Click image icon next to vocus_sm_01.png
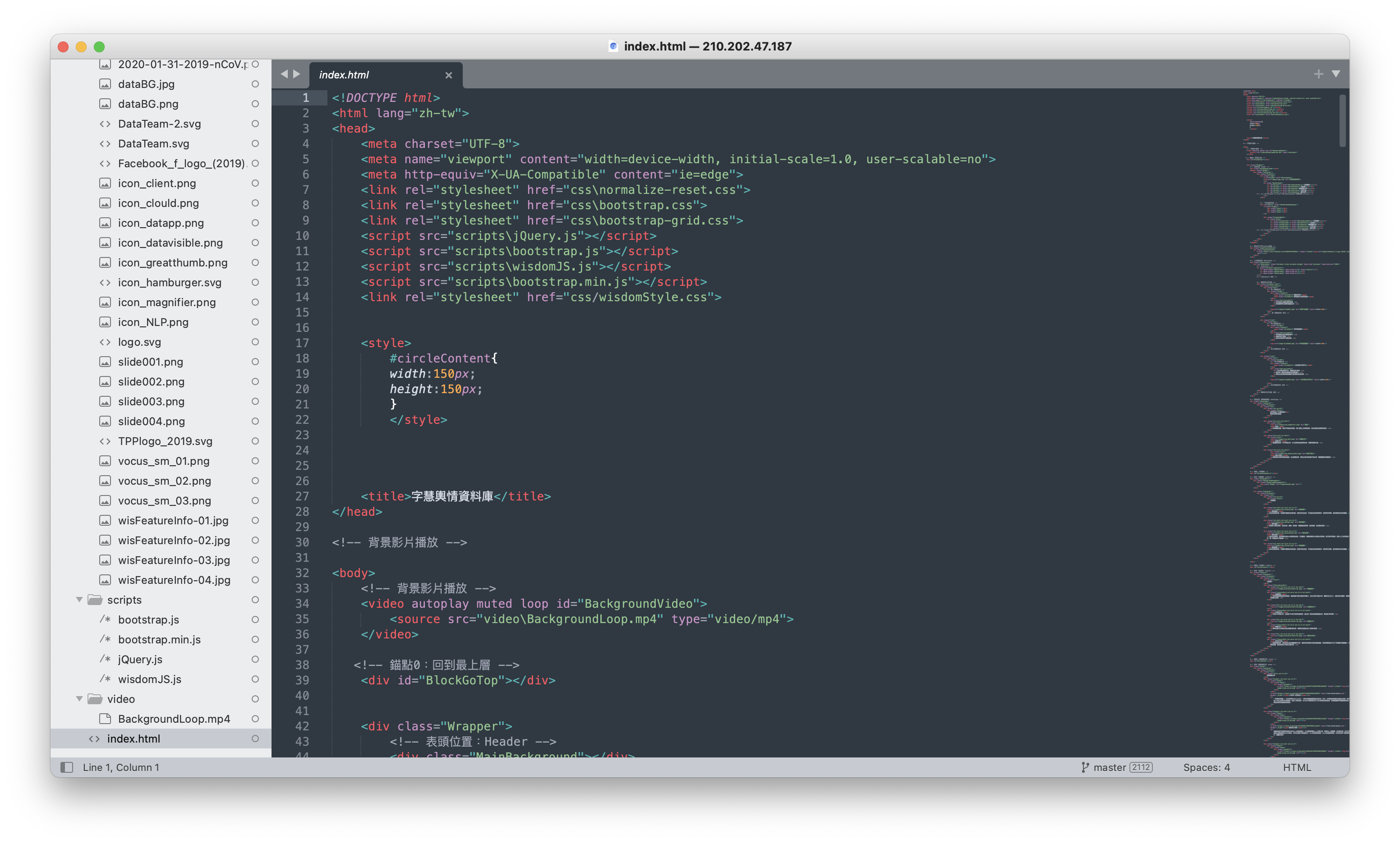The width and height of the screenshot is (1400, 844). (x=105, y=461)
